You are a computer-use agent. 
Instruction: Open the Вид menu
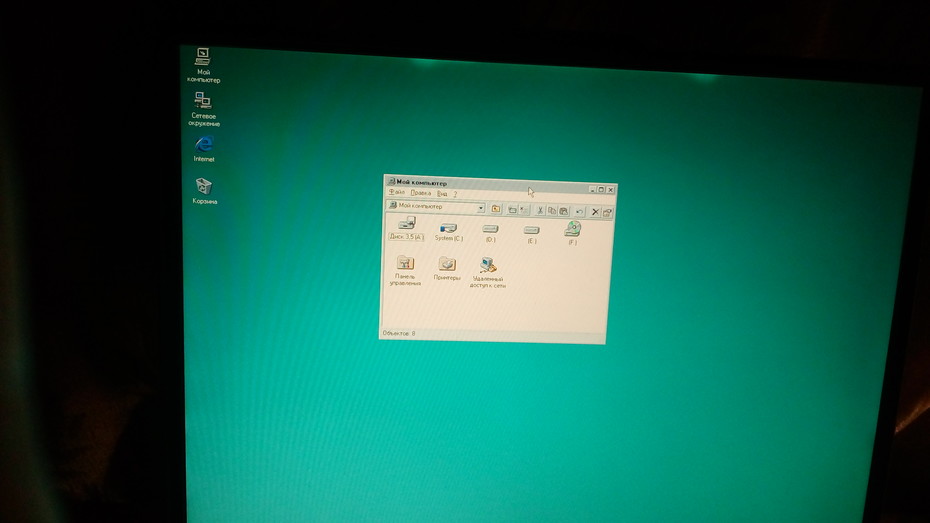(x=442, y=193)
